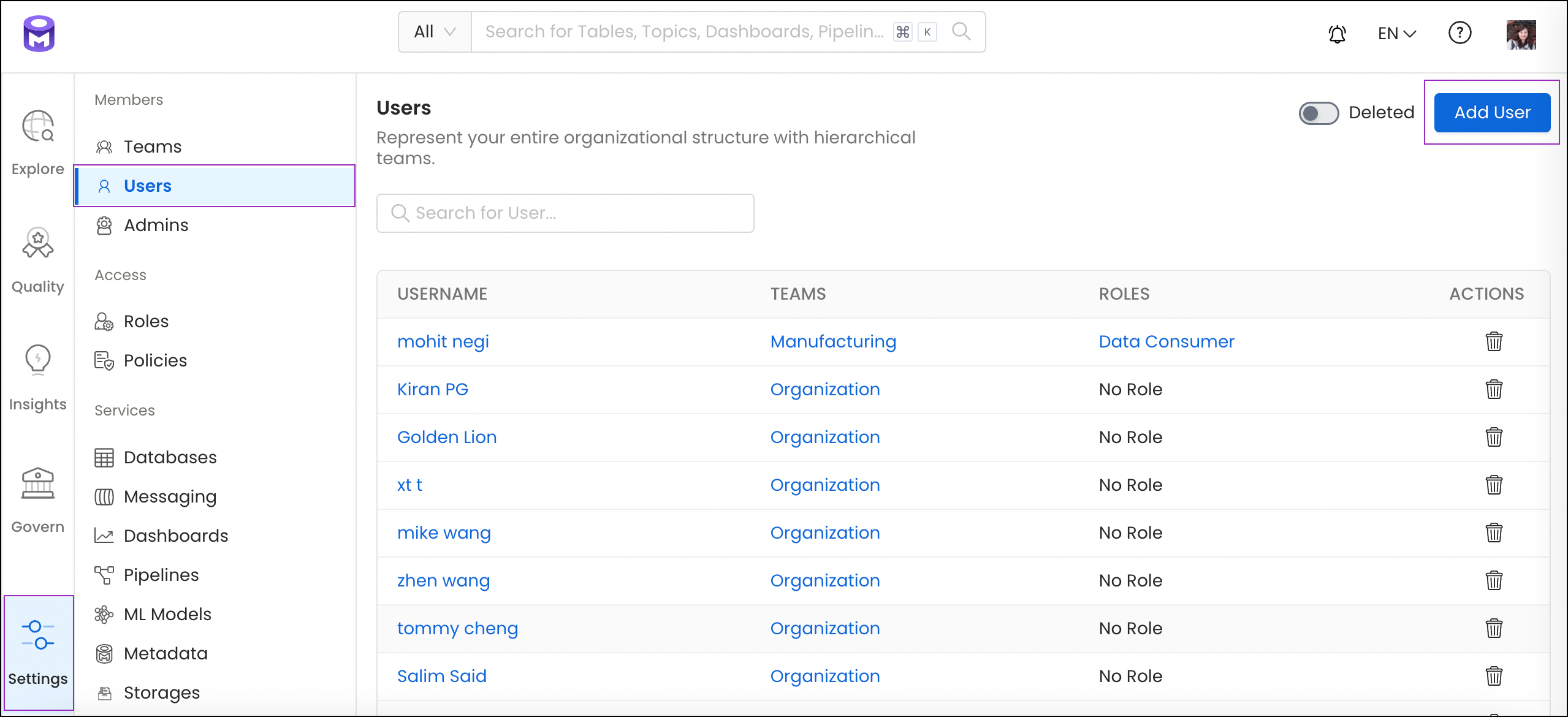1568x717 pixels.
Task: Click the global search magnifier icon
Action: click(x=961, y=31)
